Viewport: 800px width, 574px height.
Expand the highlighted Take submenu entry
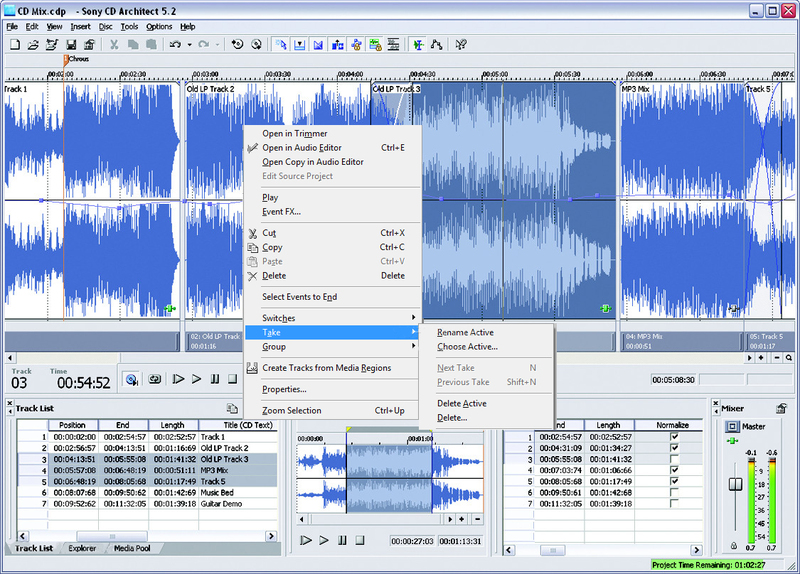[333, 332]
